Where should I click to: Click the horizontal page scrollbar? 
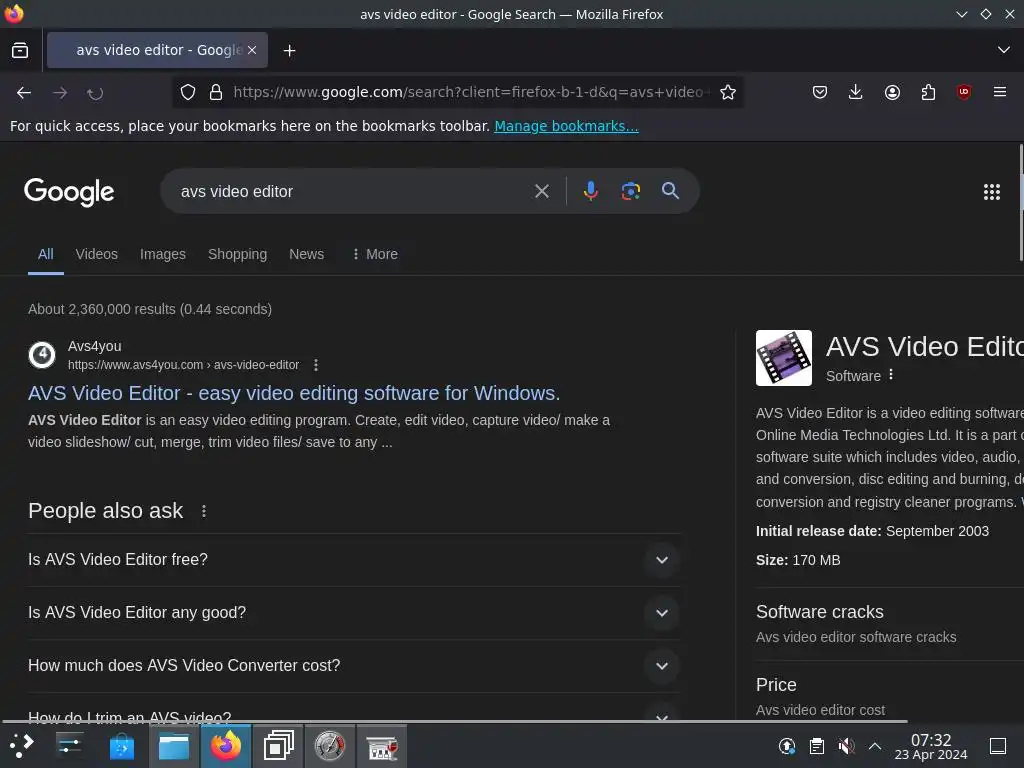pos(455,721)
